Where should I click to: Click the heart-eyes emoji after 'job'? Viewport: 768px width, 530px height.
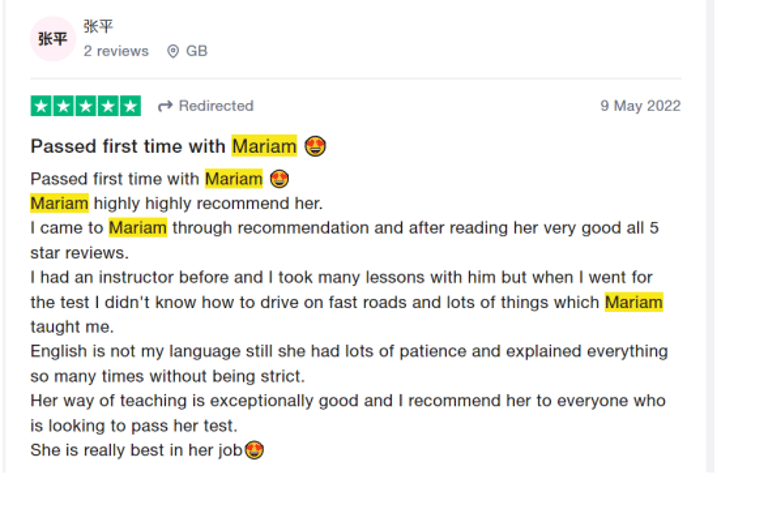coord(254,451)
